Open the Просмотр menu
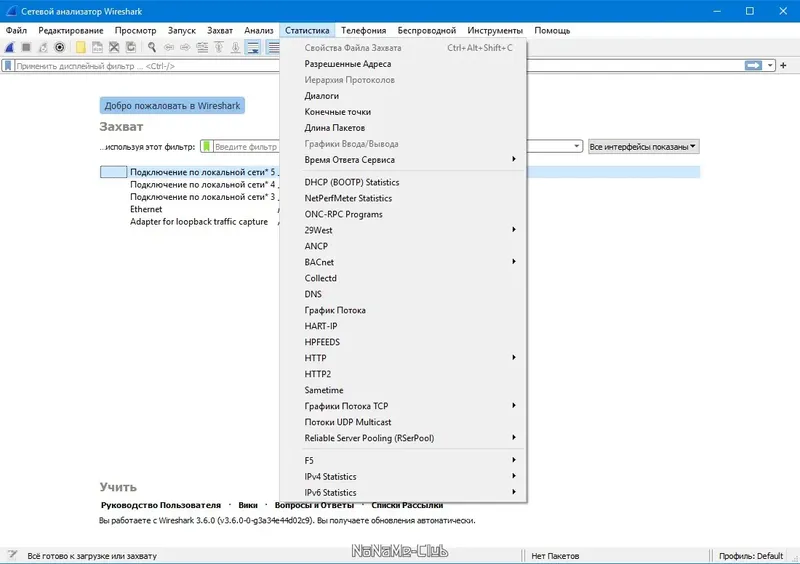The image size is (800, 564). point(135,31)
